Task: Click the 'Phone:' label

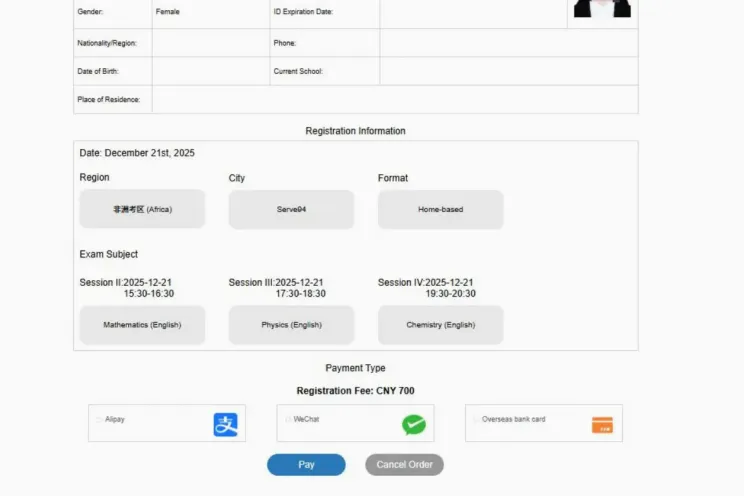Action: pyautogui.click(x=285, y=43)
